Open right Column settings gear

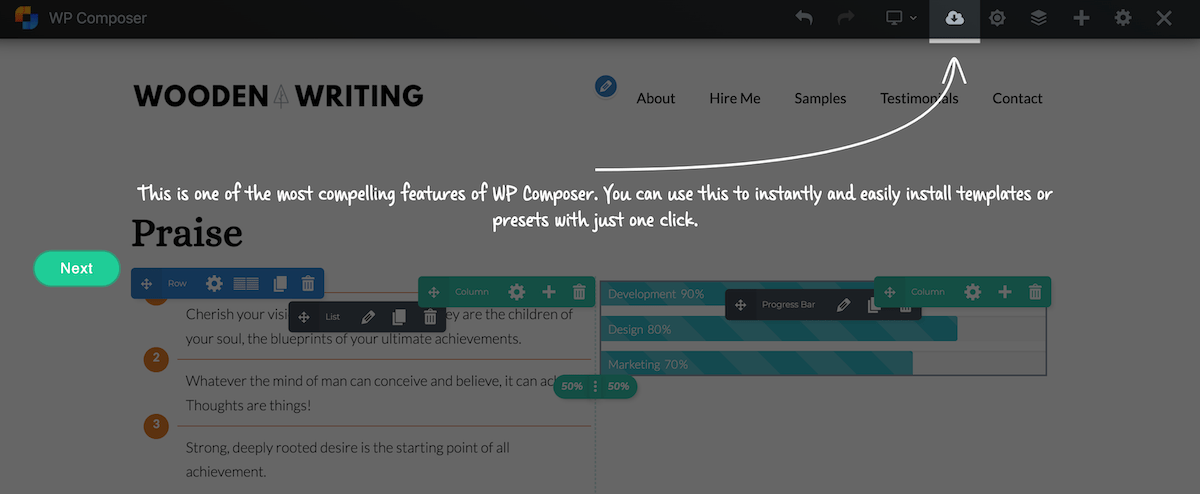pyautogui.click(x=972, y=292)
